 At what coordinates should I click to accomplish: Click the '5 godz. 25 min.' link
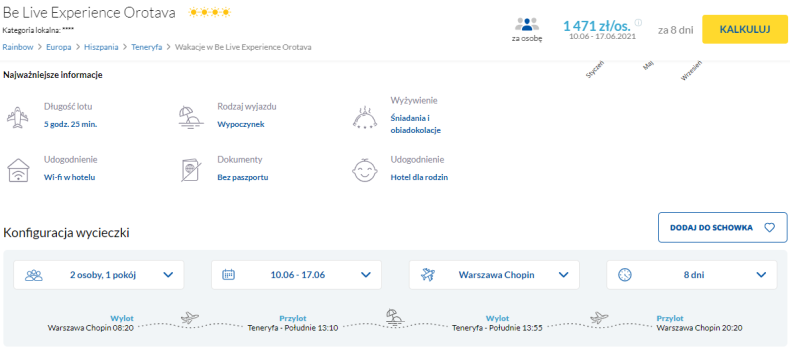71,124
